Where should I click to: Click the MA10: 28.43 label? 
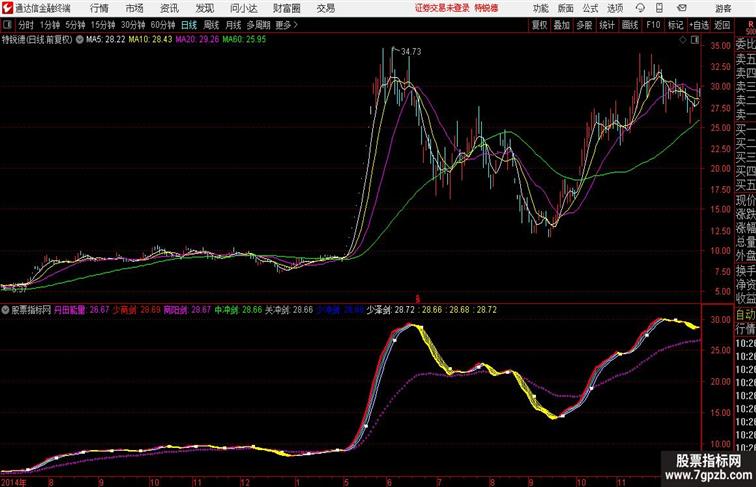click(150, 40)
